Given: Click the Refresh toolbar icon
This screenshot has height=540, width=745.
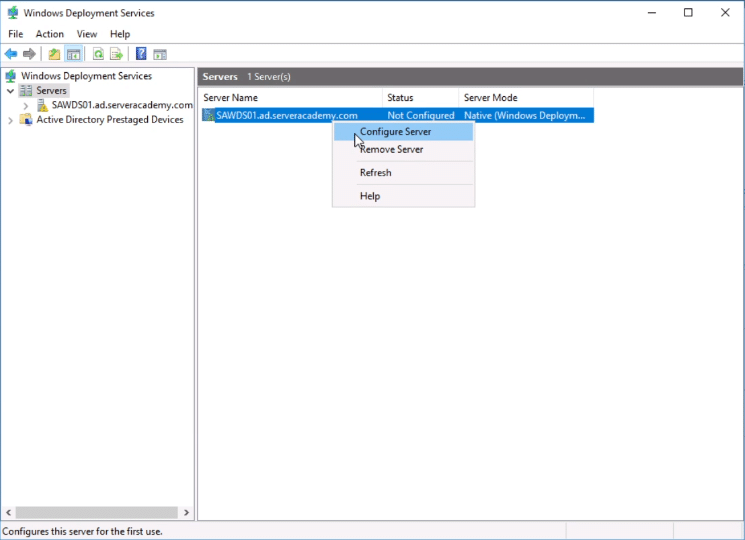Looking at the screenshot, I should coord(98,54).
